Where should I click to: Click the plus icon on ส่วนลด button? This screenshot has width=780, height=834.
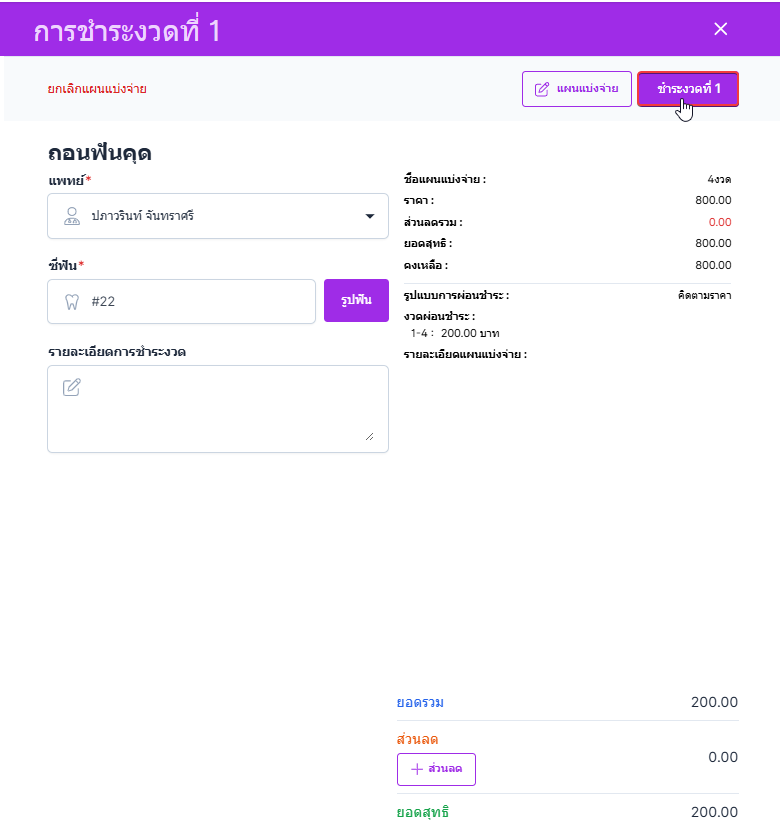tap(417, 769)
